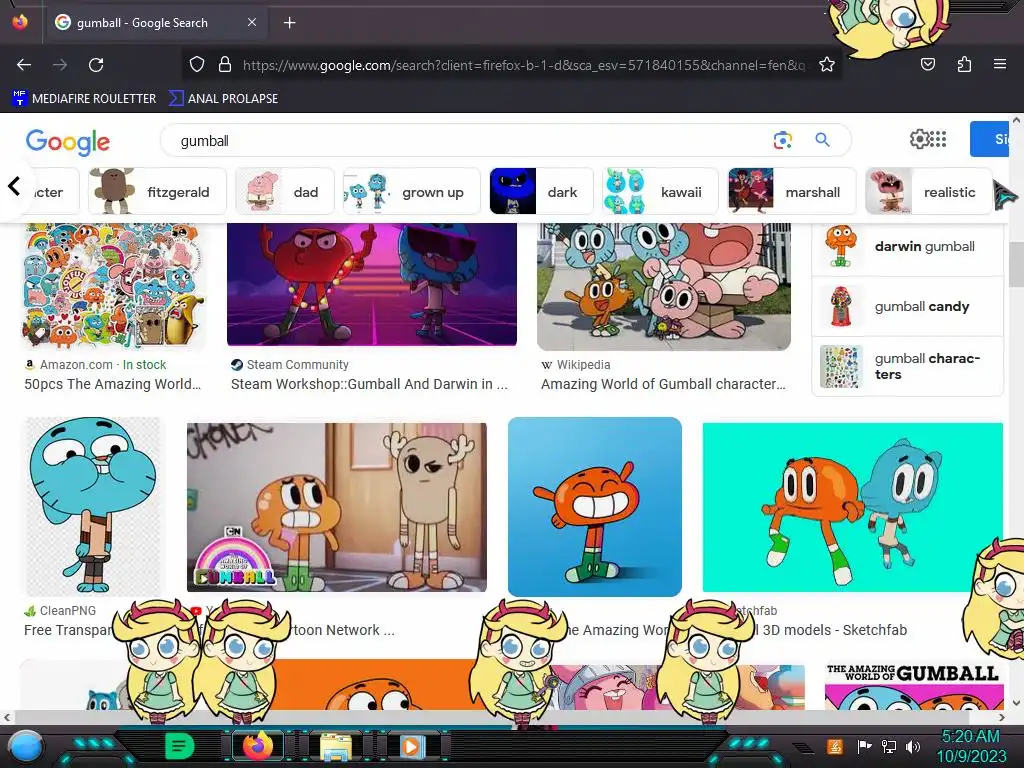Click the blue Sign in button
This screenshot has width=1024, height=768.
989,139
